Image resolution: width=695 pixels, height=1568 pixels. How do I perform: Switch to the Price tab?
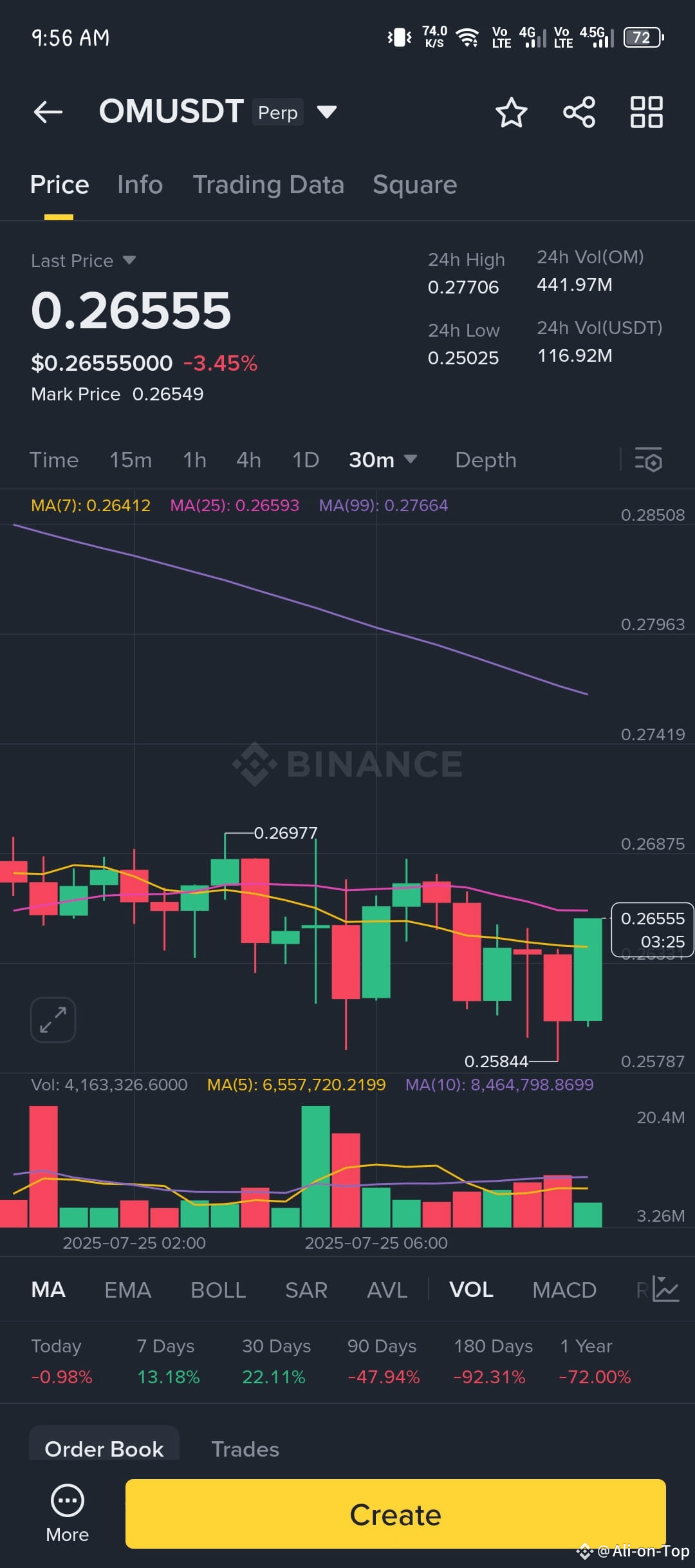click(x=59, y=185)
